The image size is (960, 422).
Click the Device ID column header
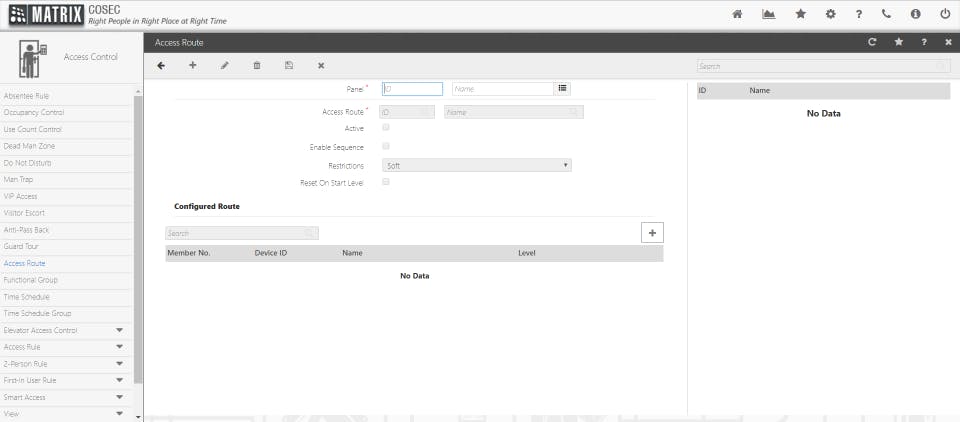(271, 253)
